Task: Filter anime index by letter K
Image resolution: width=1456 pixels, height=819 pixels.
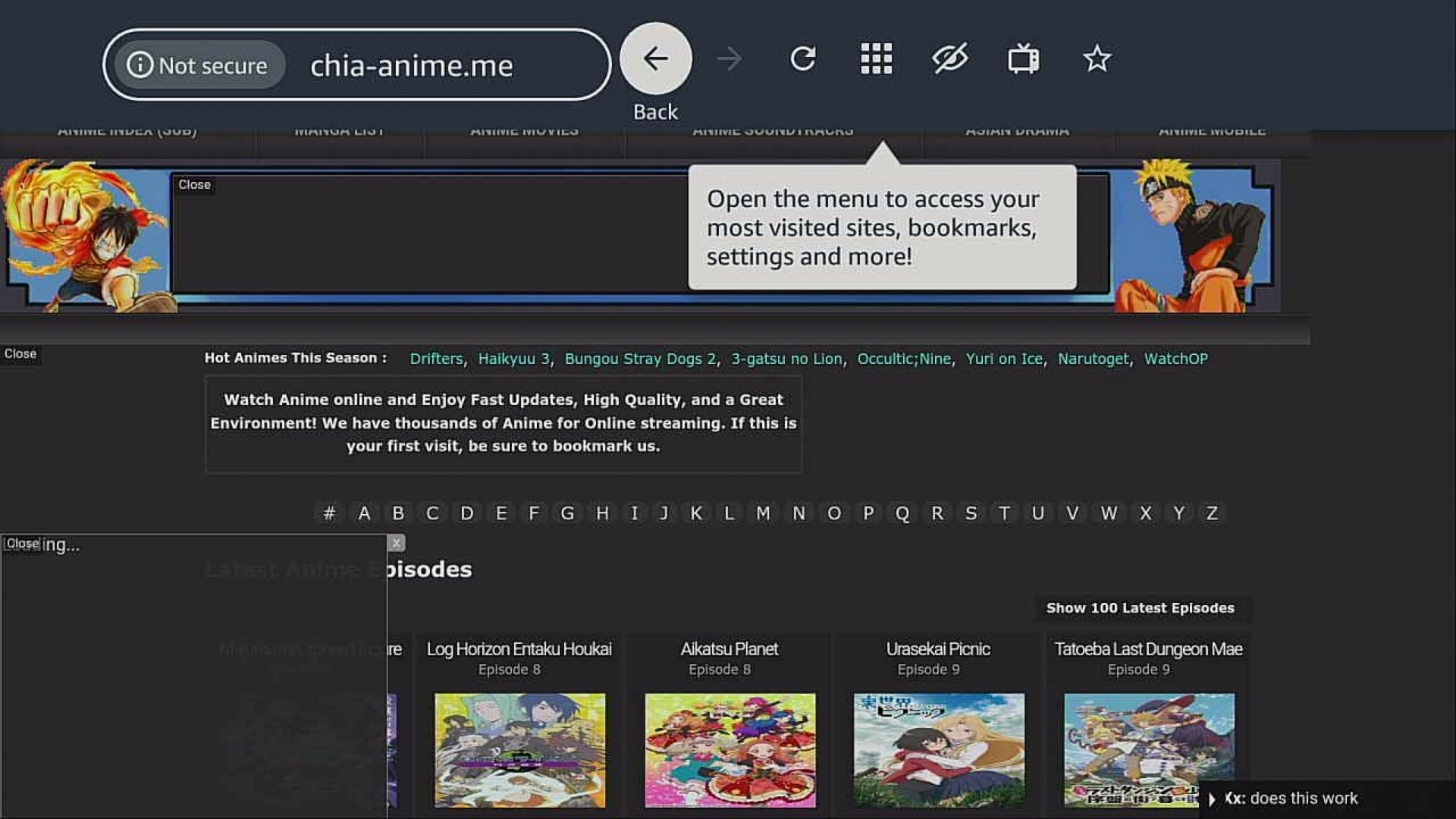Action: click(696, 513)
